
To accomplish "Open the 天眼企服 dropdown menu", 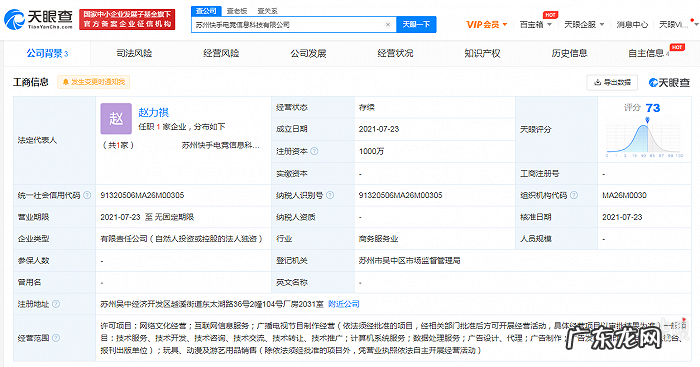I will tap(584, 25).
